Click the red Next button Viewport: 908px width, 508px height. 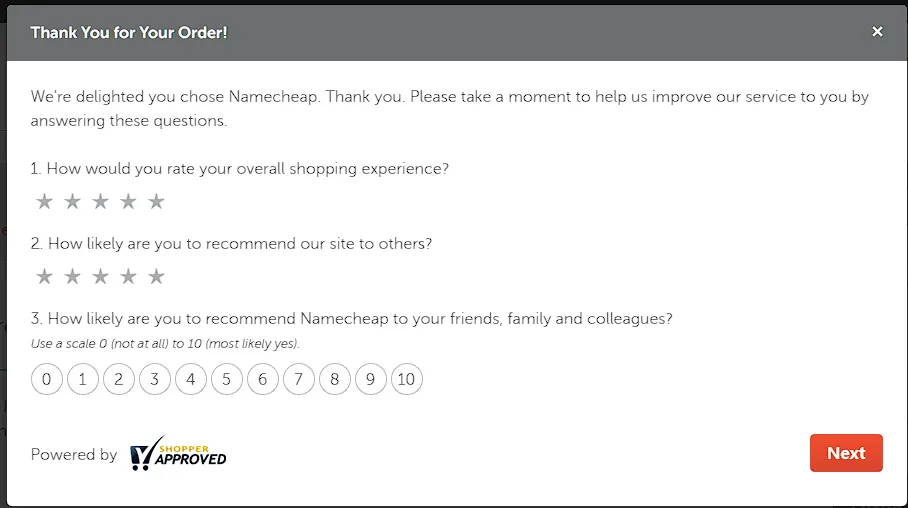click(846, 453)
